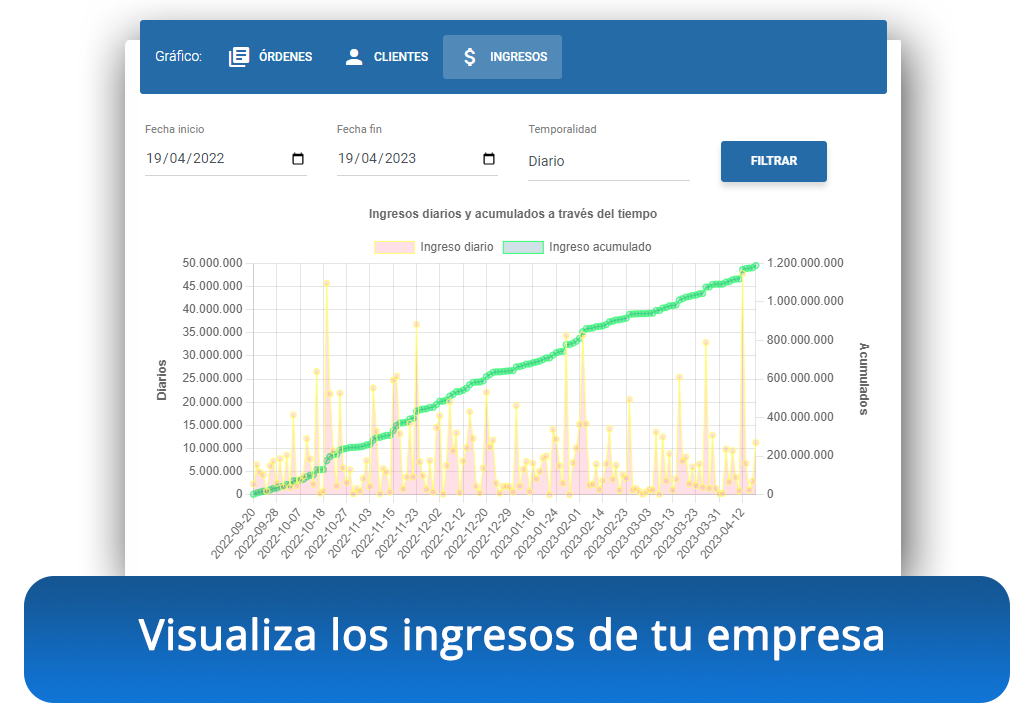Click the Ingresos dollar sign icon
Viewport: 1033px width, 720px height.
coord(470,57)
